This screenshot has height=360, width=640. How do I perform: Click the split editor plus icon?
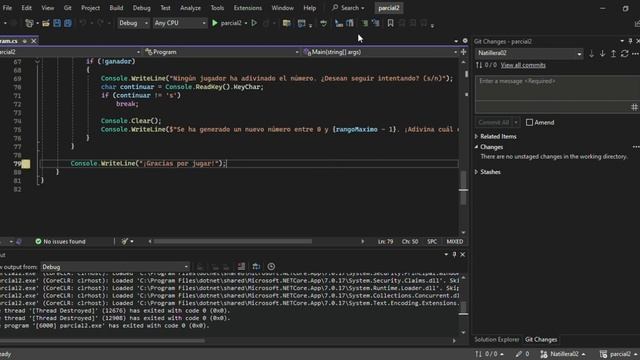click(x=463, y=52)
